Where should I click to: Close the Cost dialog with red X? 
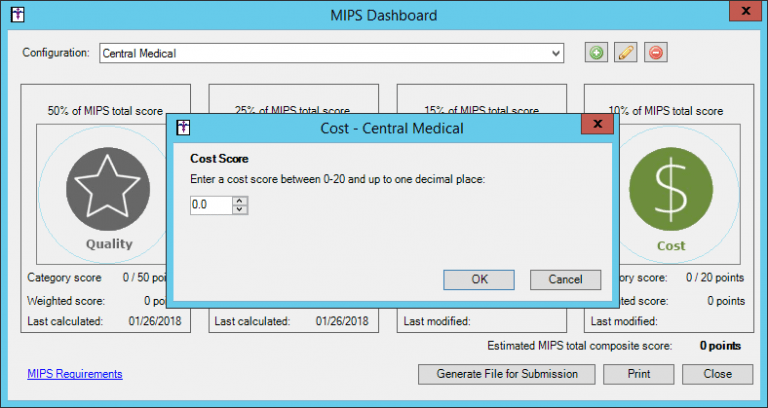(596, 124)
